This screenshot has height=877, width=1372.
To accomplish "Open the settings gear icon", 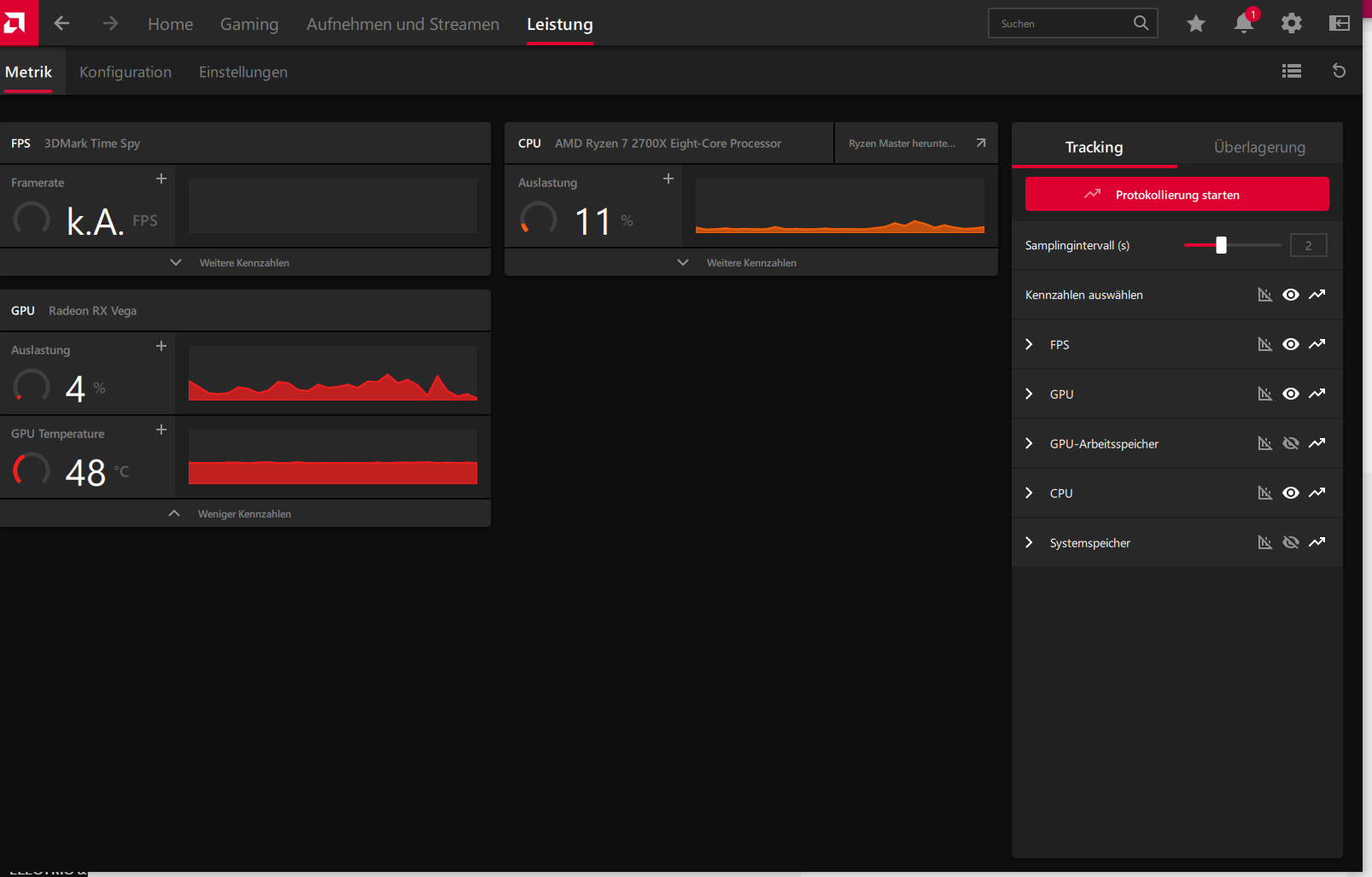I will [1292, 24].
